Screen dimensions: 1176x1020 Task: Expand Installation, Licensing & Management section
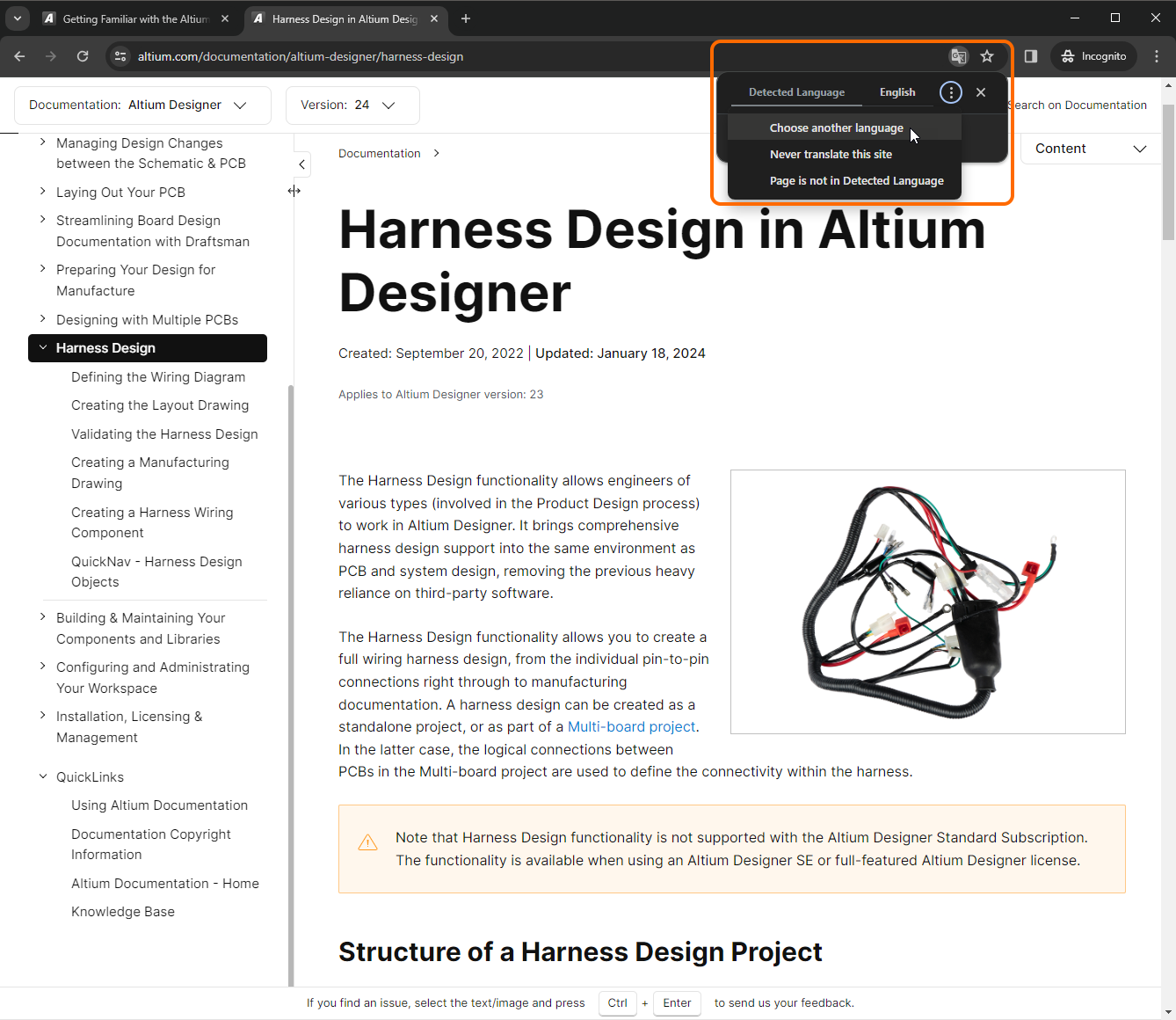[42, 715]
